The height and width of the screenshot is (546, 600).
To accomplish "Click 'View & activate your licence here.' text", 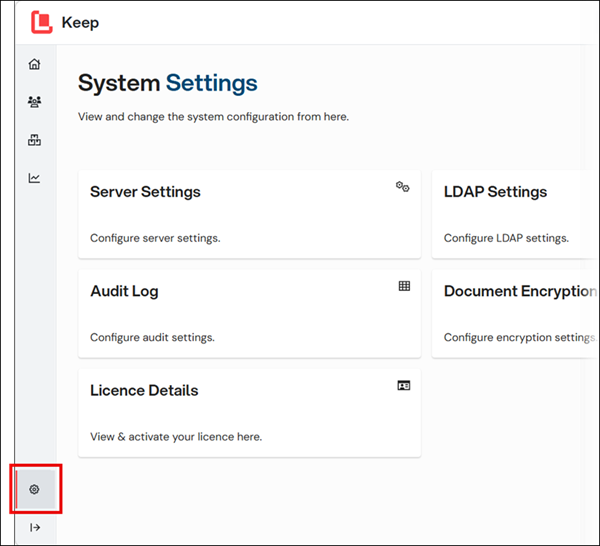I will pos(176,437).
